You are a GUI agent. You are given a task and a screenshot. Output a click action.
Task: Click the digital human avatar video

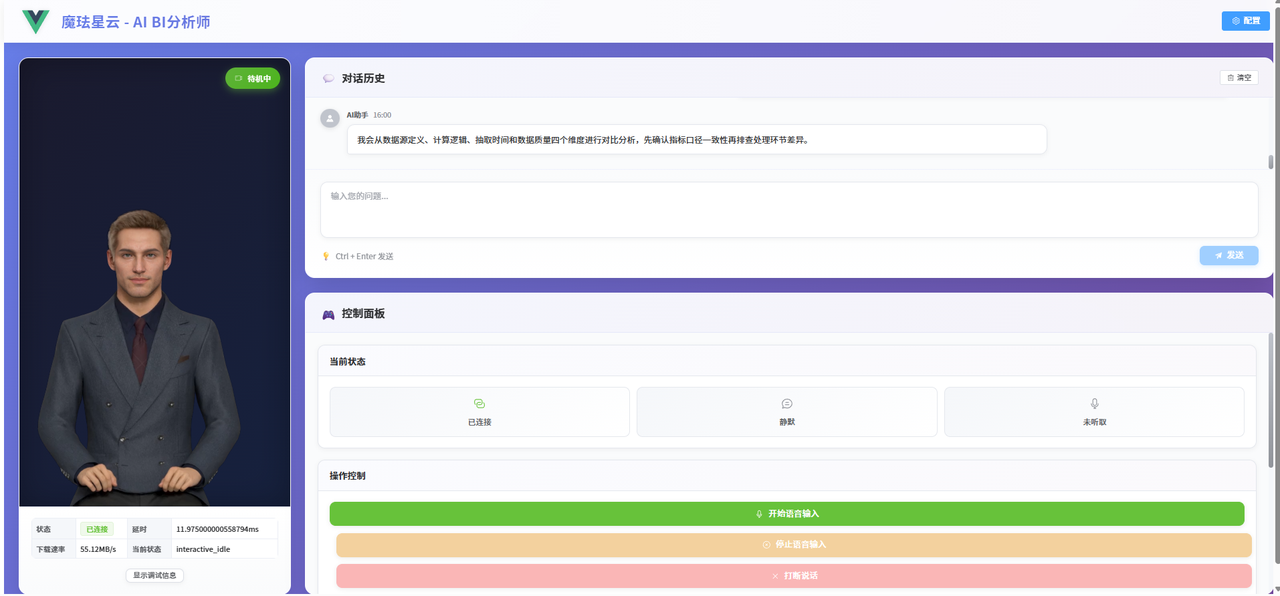tap(155, 282)
